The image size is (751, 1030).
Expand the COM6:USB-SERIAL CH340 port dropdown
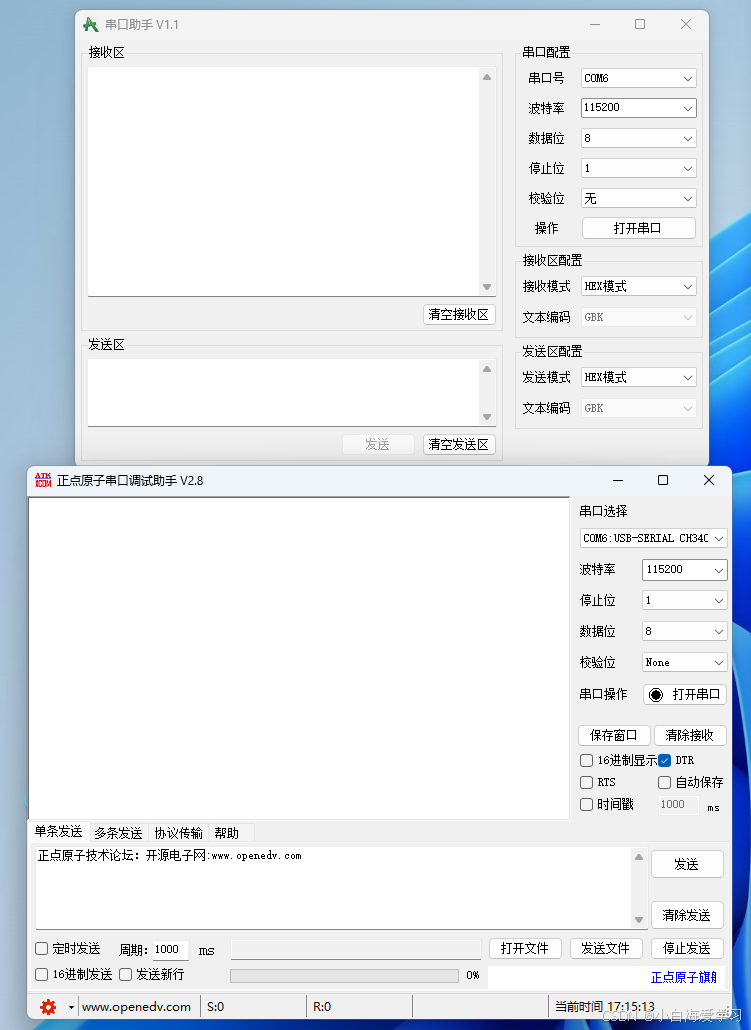(653, 538)
